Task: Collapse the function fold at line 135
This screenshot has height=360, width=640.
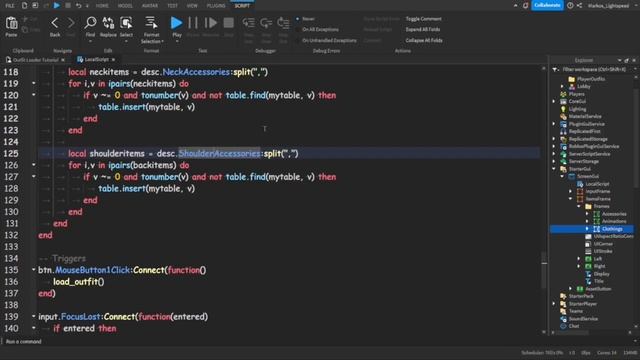Action: coord(34,270)
